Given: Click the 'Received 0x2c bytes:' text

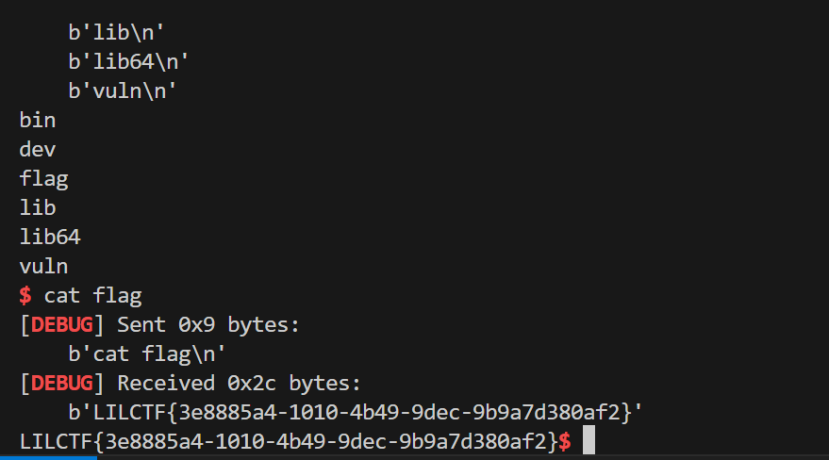Looking at the screenshot, I should pyautogui.click(x=239, y=382).
